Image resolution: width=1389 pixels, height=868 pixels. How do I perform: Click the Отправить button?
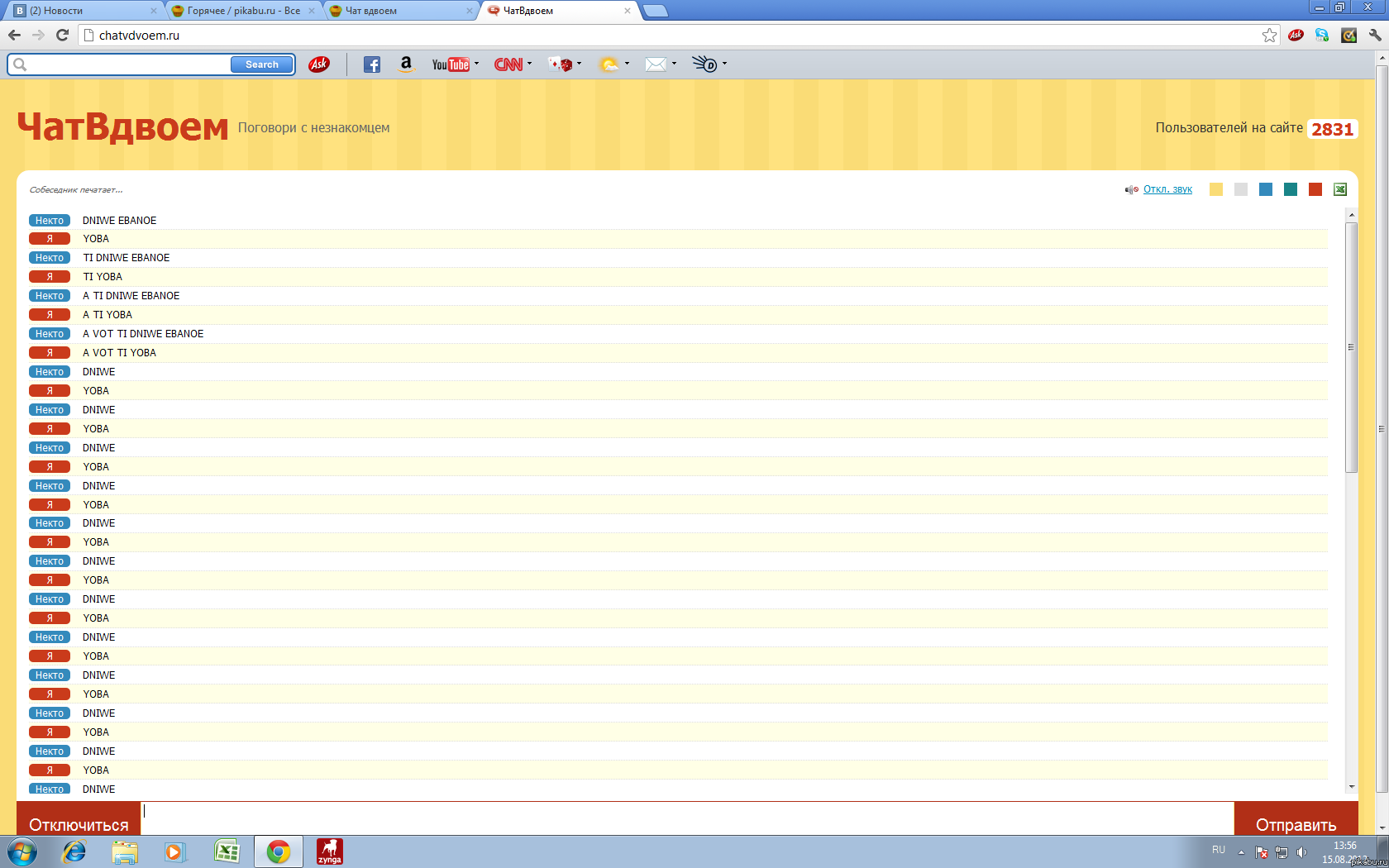point(1296,818)
